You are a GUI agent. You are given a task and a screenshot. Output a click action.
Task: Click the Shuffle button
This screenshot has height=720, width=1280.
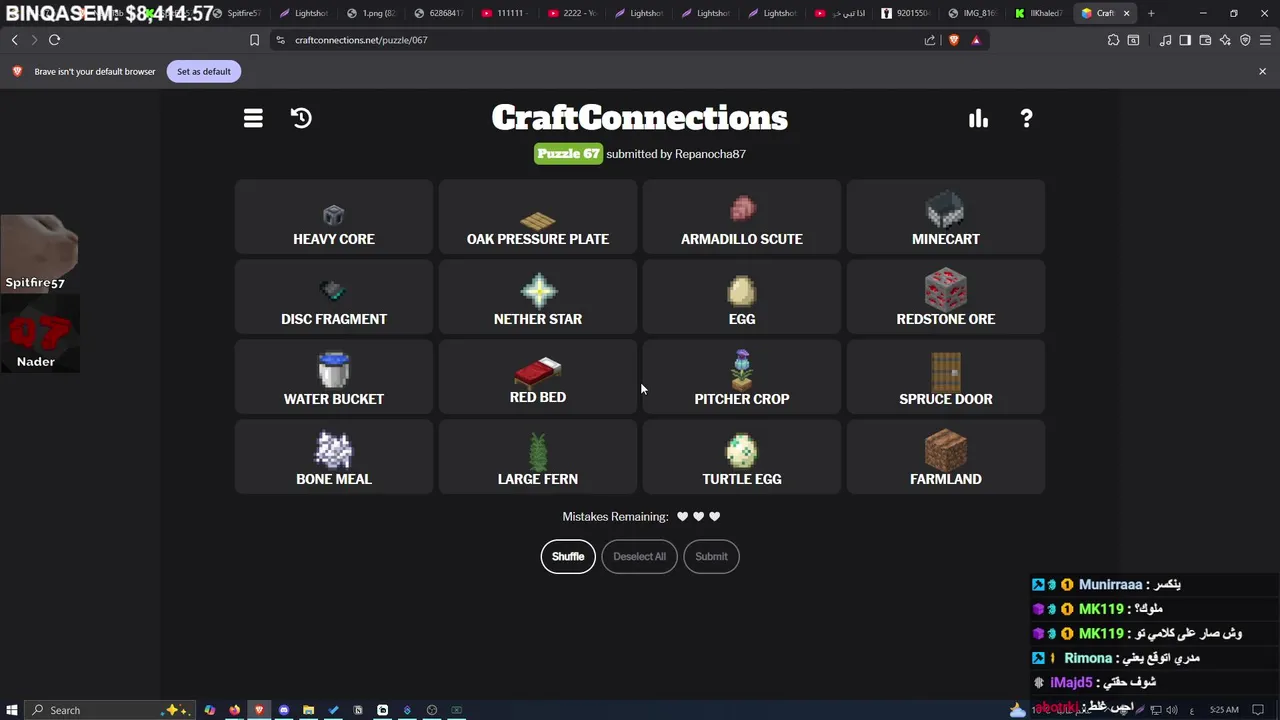tap(568, 556)
